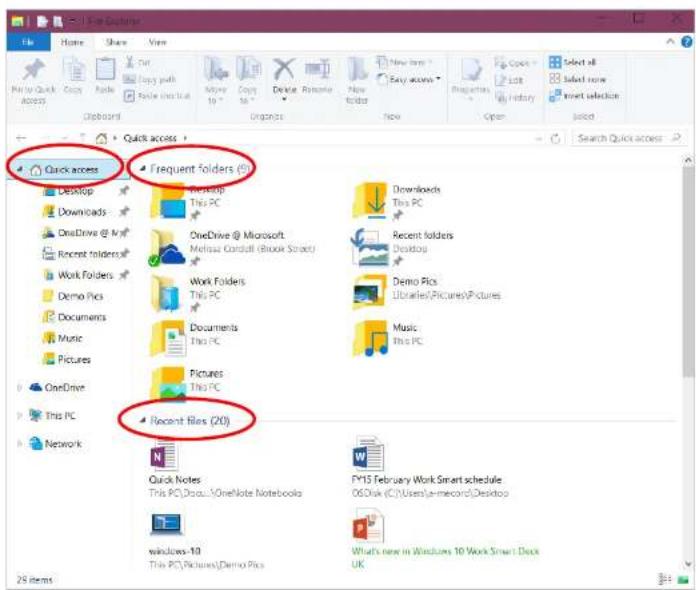
Task: Click the vertical scrollbar in file pane
Action: pyautogui.click(x=688, y=271)
